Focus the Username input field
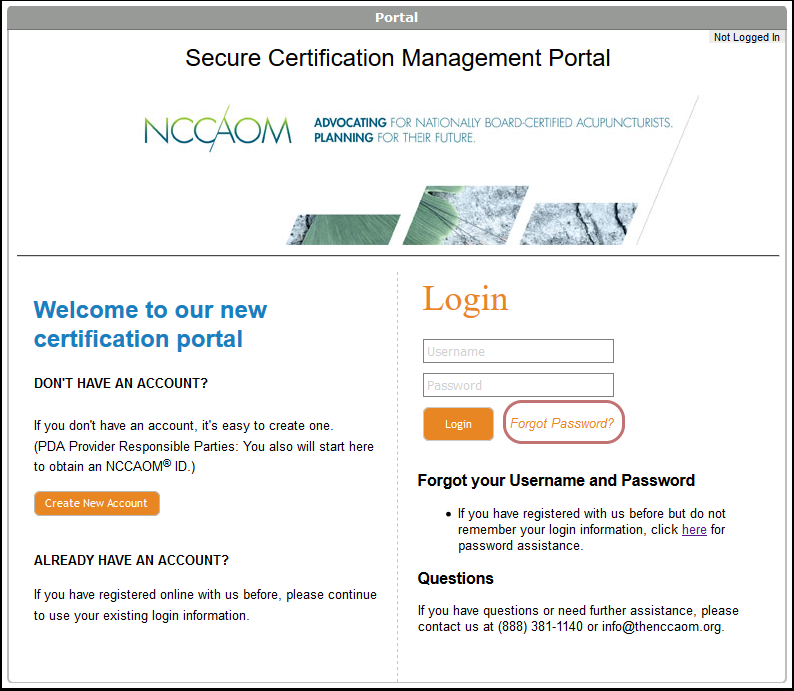Screen dimensions: 794x691 tap(518, 351)
